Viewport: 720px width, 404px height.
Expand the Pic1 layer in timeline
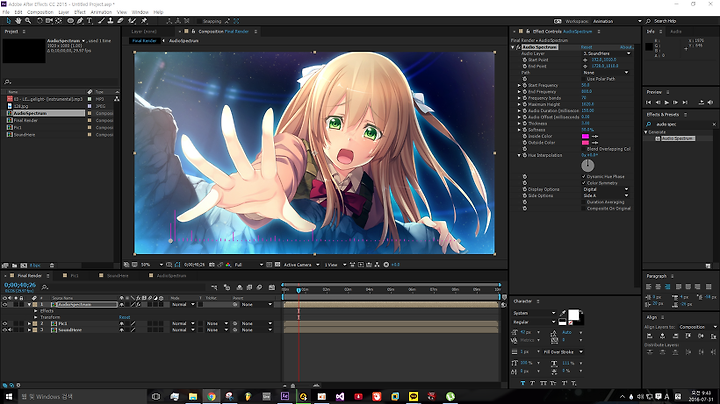pyautogui.click(x=29, y=324)
